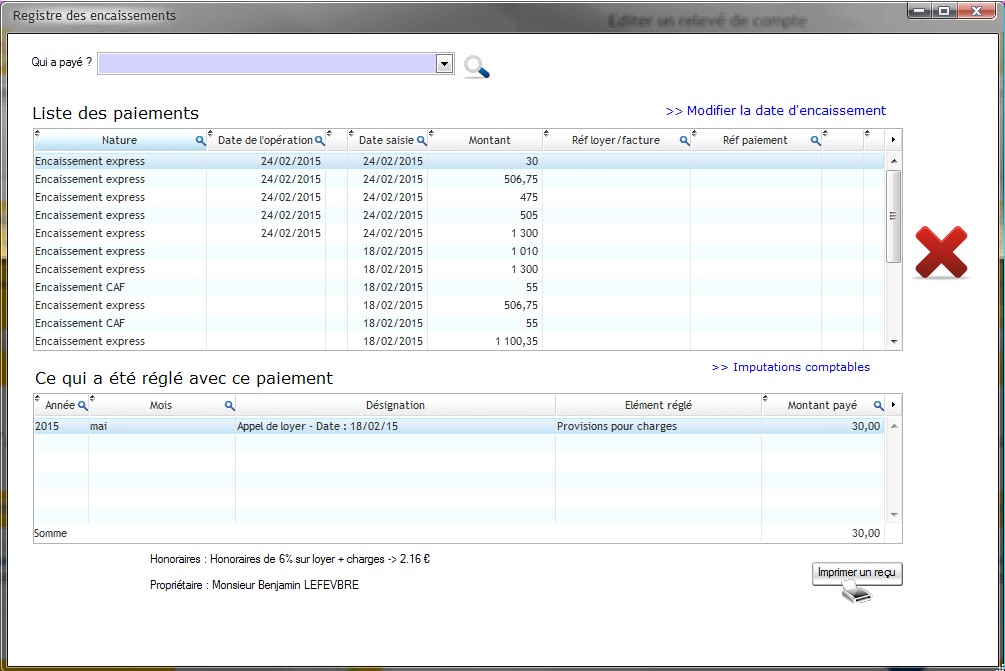1005x671 pixels.
Task: Select the 18/02/2015 payment of 506,75
Action: [x=459, y=305]
